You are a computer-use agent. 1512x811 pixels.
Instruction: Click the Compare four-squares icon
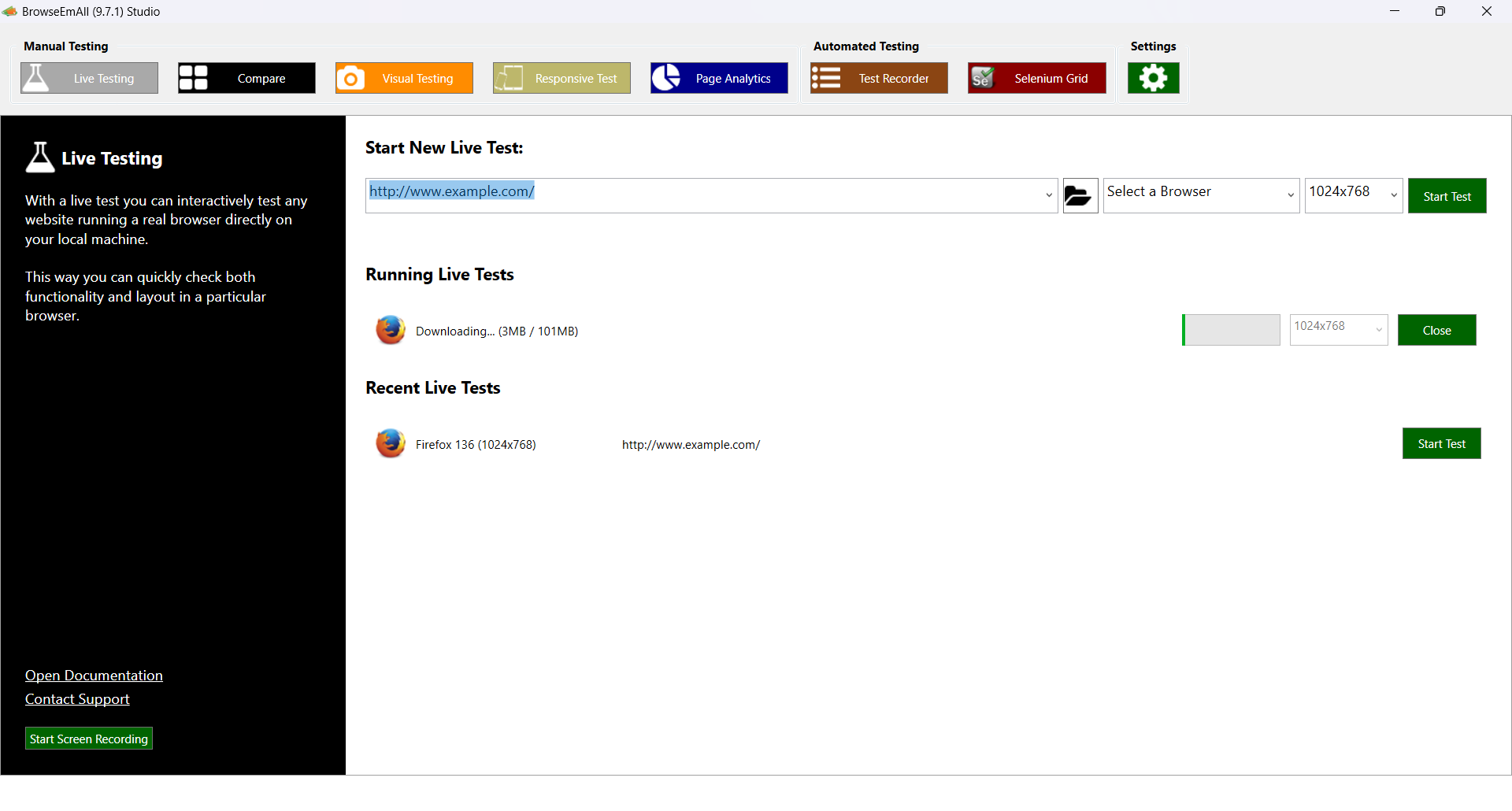click(x=193, y=78)
